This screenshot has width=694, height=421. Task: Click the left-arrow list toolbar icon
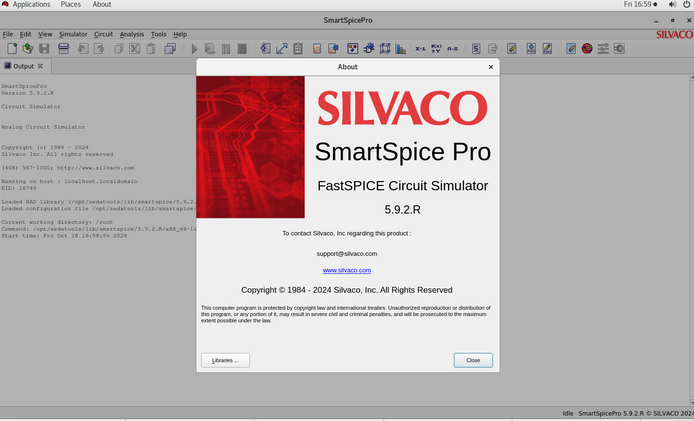[x=266, y=49]
